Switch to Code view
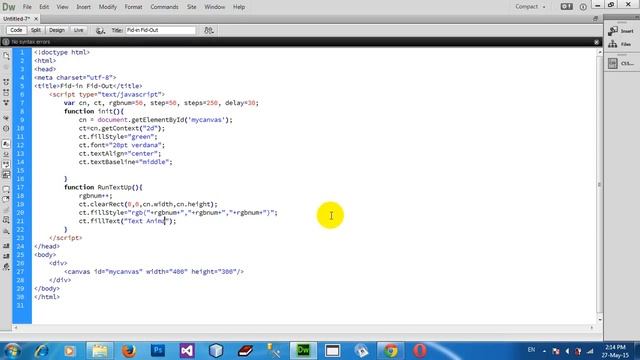 pyautogui.click(x=16, y=30)
